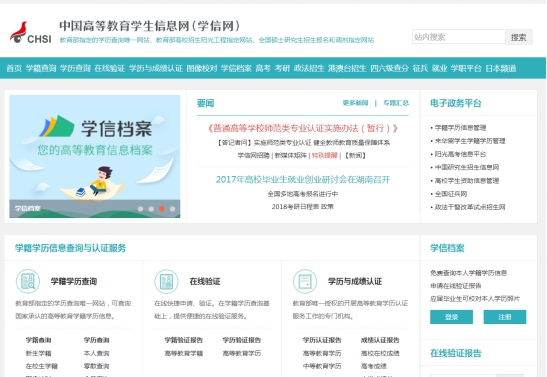The image size is (547, 377).
Task: Click the 要闻 heading
Action: tap(205, 103)
